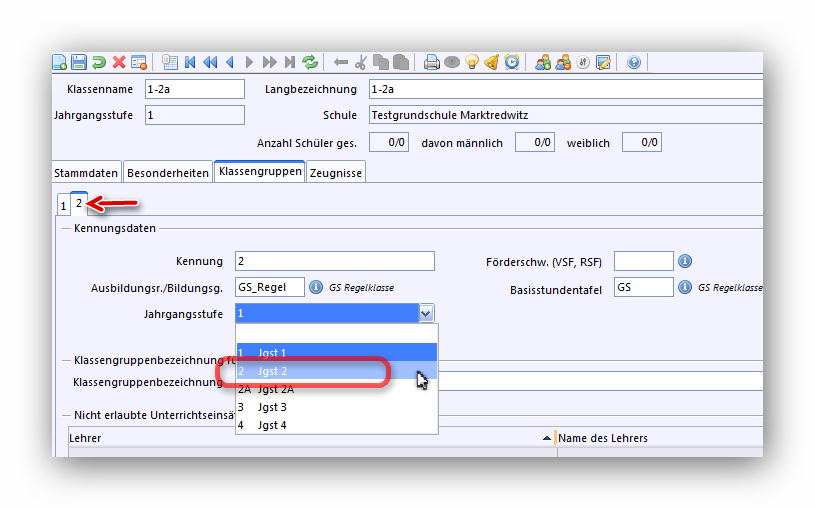Choose Jgst 3 from dropdown list
The height and width of the screenshot is (509, 815).
[x=337, y=407]
